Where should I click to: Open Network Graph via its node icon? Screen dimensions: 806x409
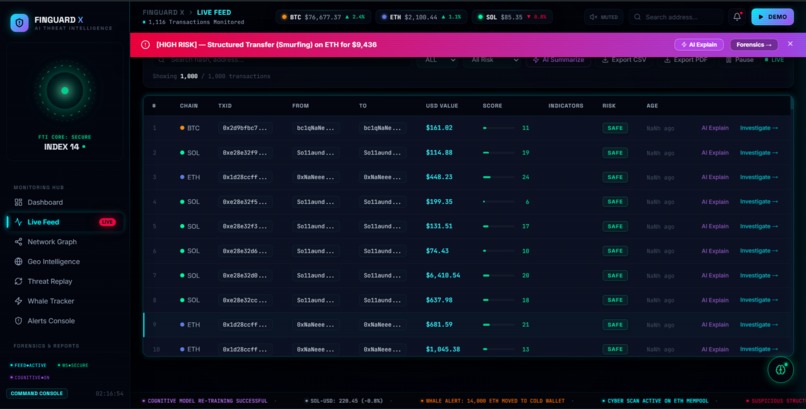(x=19, y=241)
